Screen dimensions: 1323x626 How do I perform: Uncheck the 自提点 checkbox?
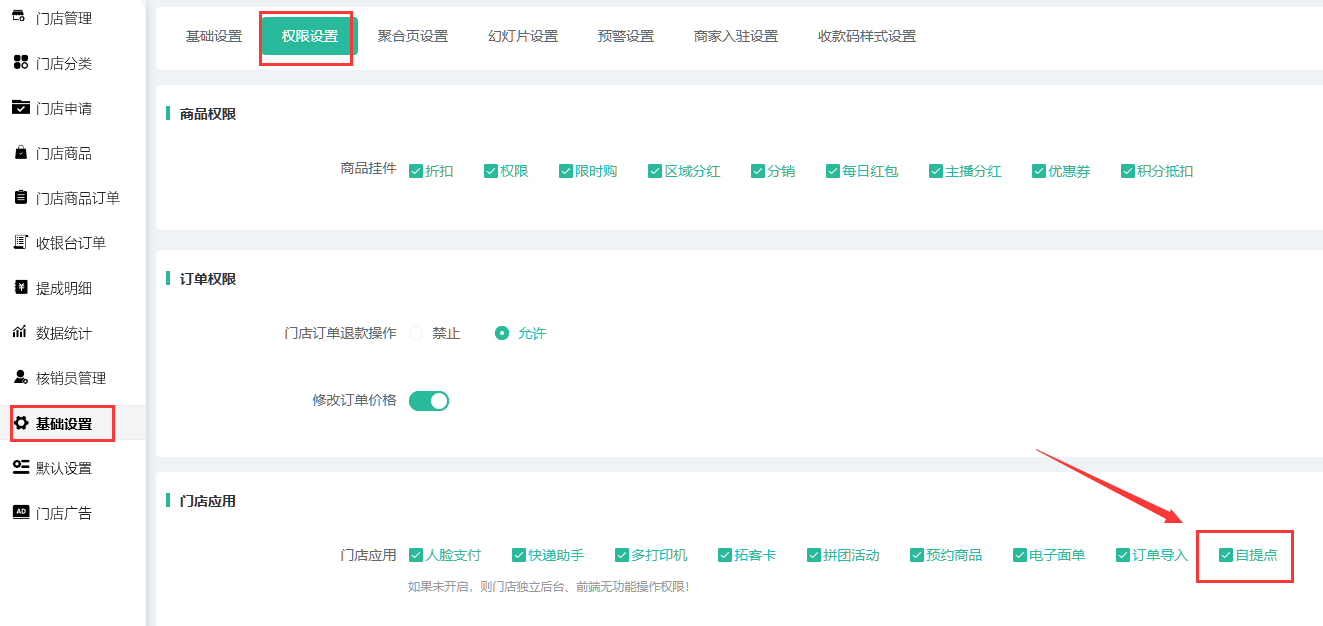1226,555
